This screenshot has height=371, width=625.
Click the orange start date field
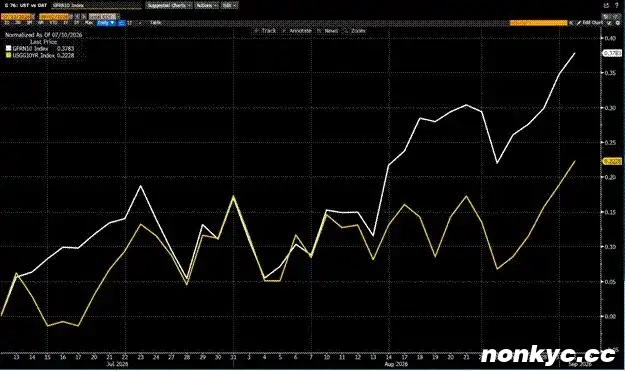16,17
